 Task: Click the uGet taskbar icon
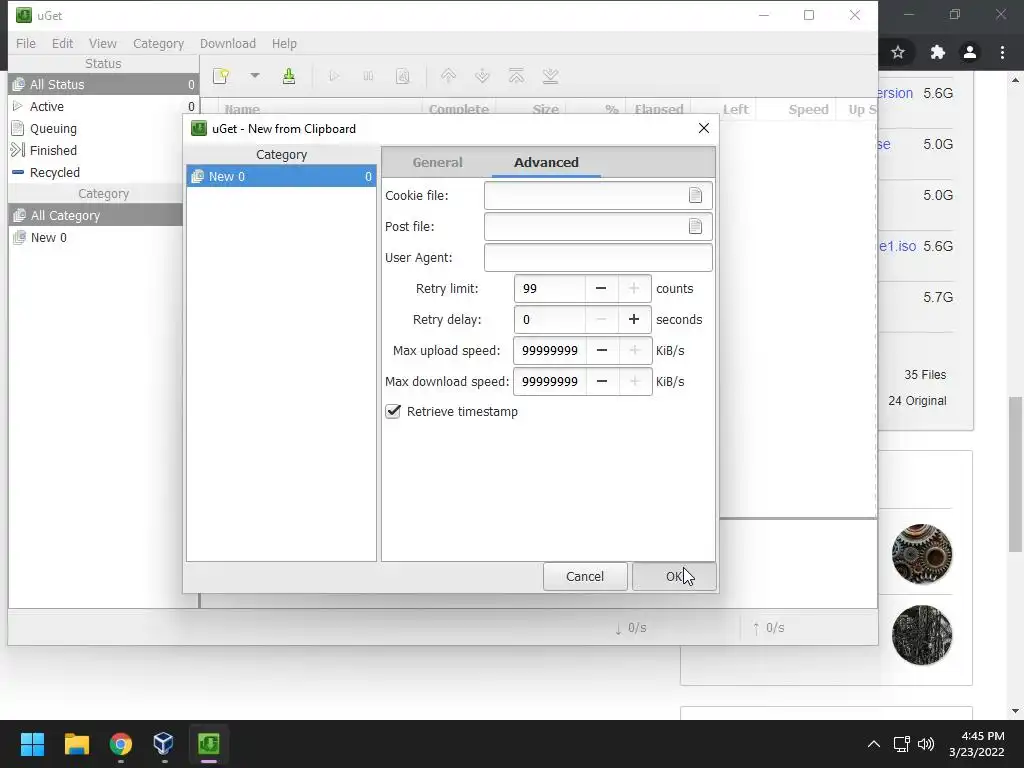(x=209, y=744)
